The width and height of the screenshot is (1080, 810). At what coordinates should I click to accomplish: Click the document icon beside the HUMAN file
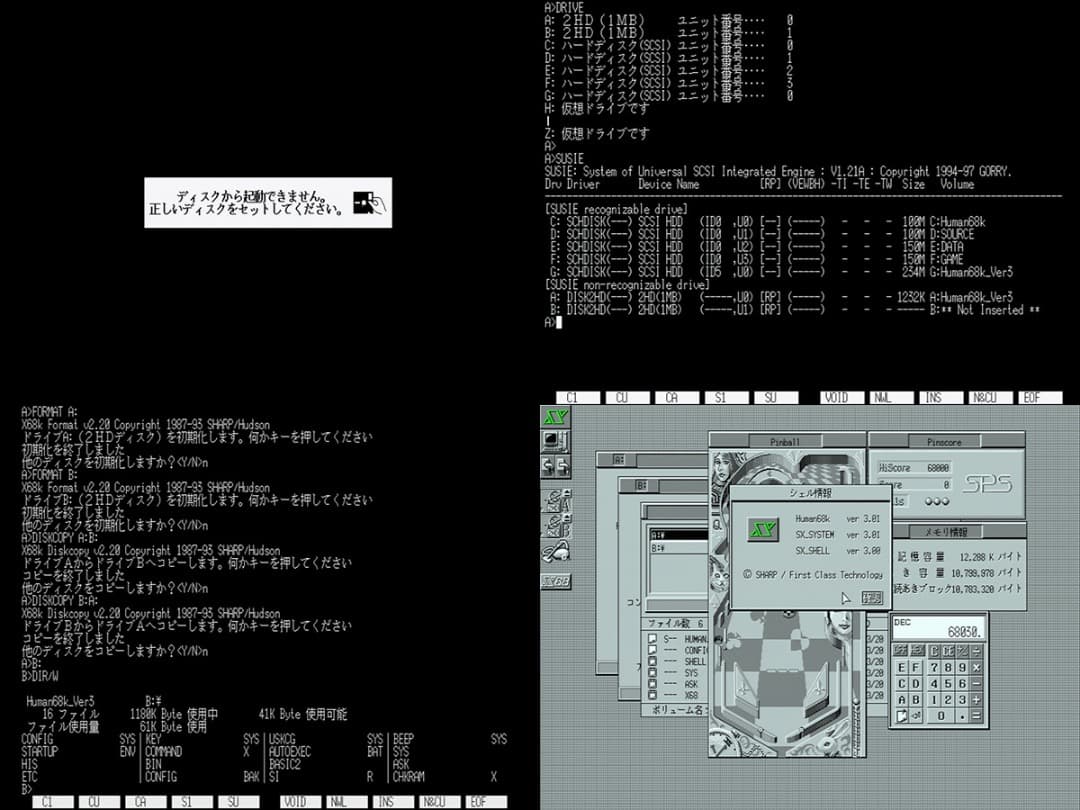coord(652,638)
